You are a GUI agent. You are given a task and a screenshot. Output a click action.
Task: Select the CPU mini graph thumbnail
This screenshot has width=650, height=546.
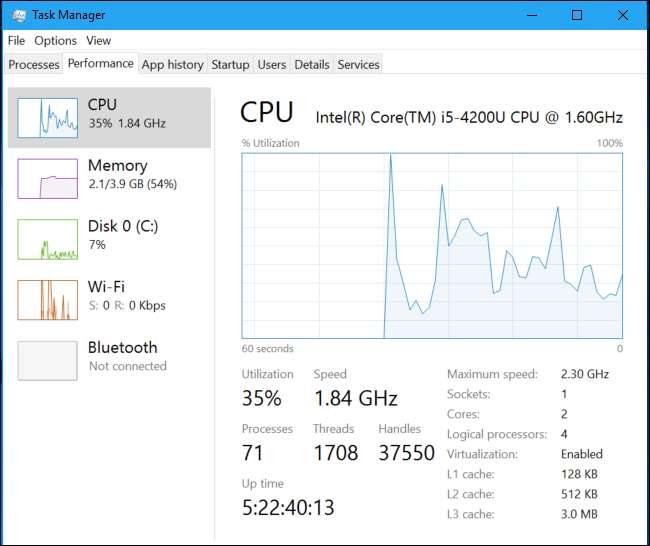pos(47,117)
